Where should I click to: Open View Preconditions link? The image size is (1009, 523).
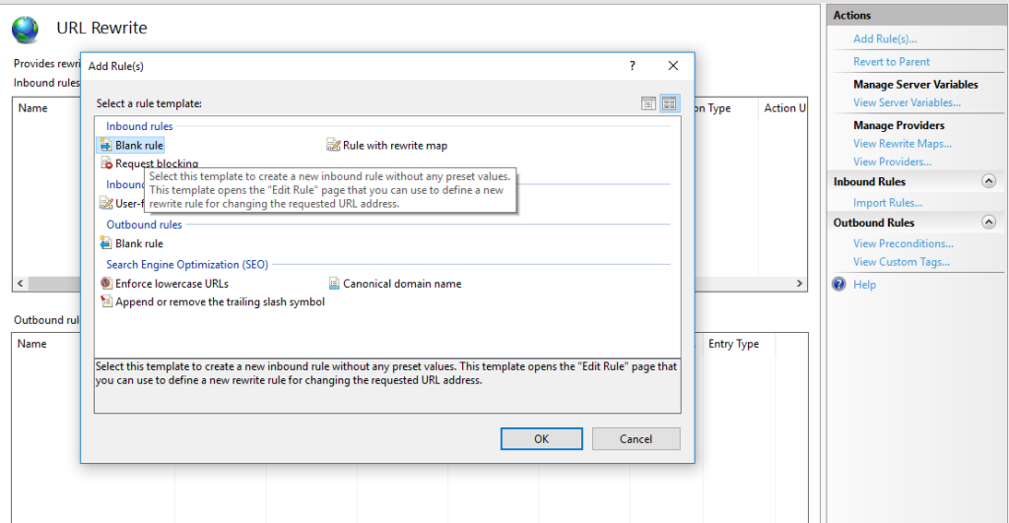903,244
